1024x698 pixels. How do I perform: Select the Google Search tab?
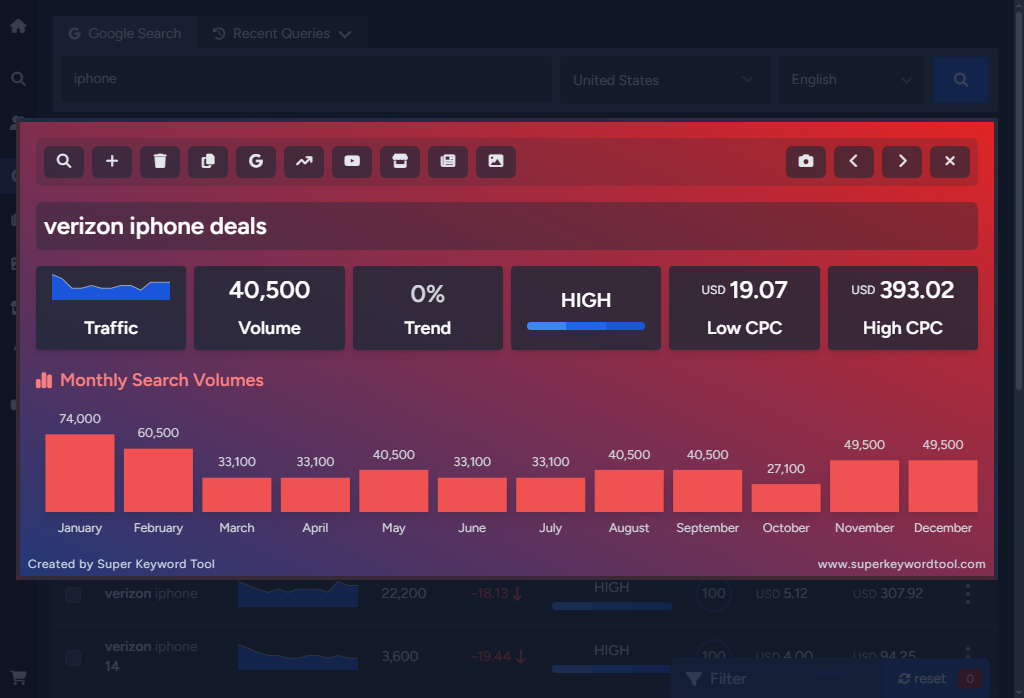(x=125, y=33)
